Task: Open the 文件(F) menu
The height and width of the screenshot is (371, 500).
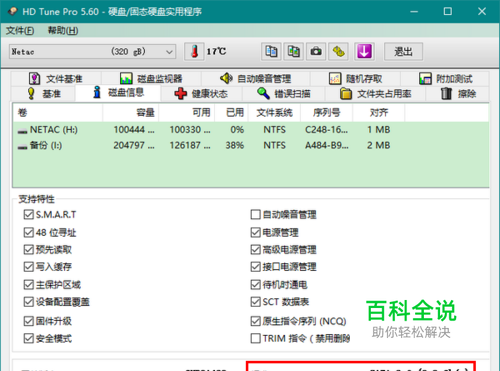Action: click(20, 31)
